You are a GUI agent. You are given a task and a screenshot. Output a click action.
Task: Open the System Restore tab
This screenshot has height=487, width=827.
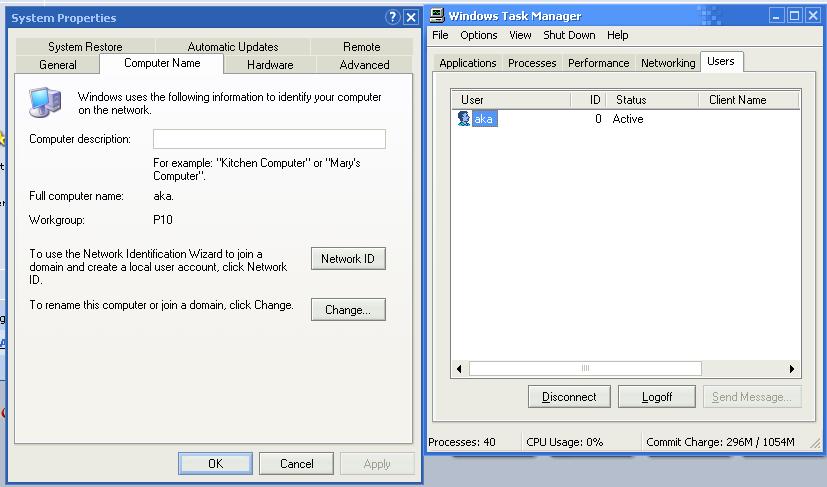(x=85, y=46)
